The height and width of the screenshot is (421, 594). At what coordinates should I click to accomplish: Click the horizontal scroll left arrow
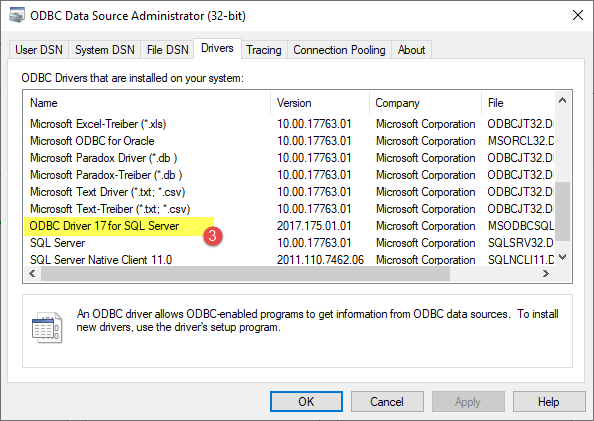coord(32,273)
